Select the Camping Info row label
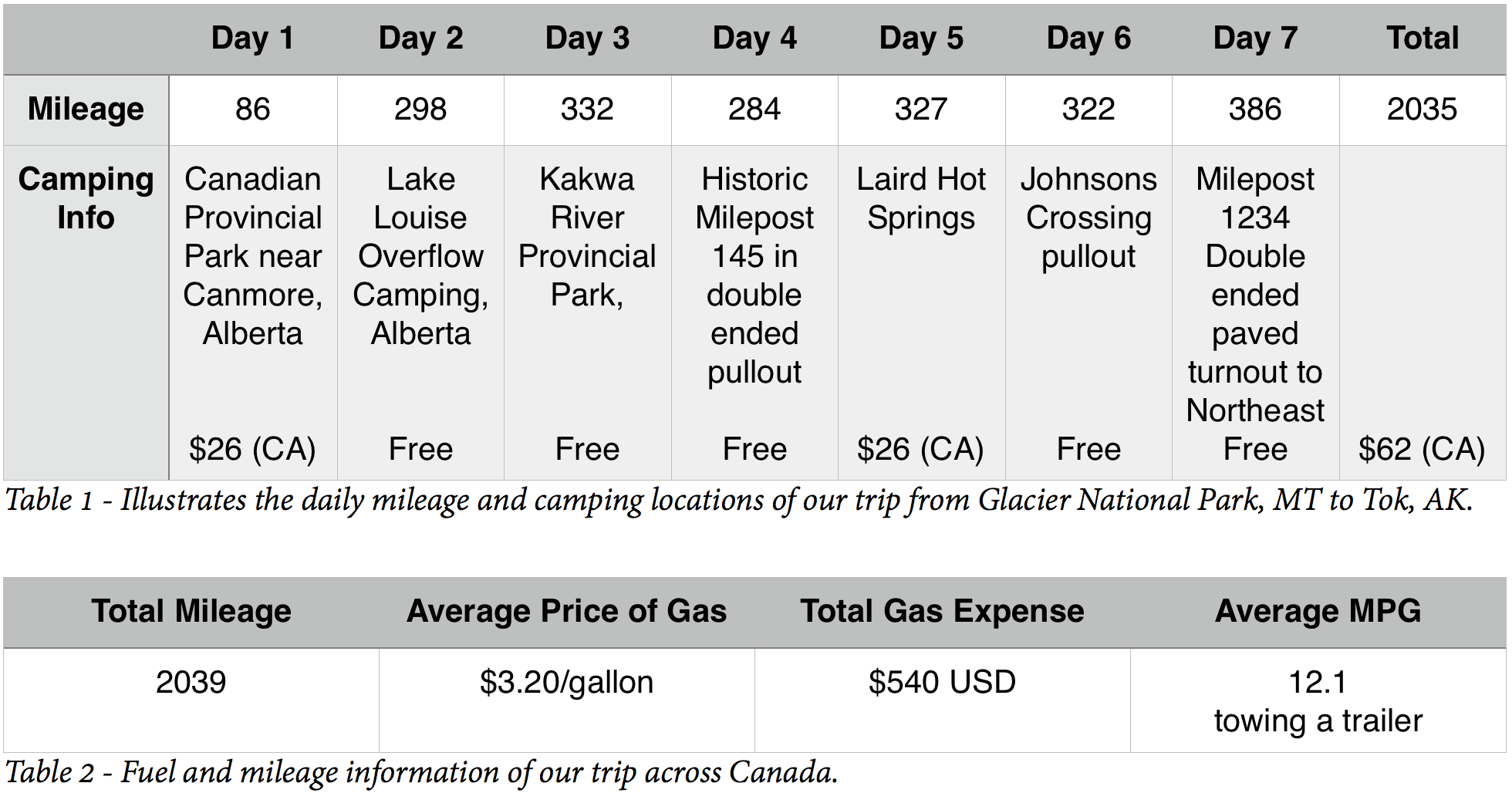The image size is (1512, 810). [x=86, y=198]
